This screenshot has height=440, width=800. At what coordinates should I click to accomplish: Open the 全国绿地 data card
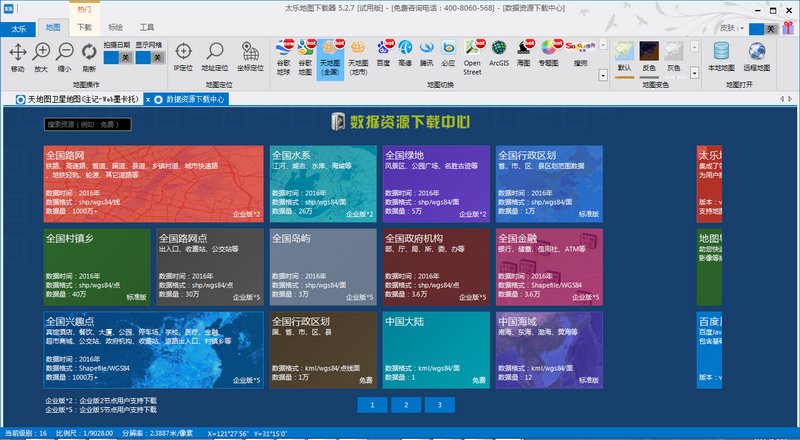436,184
